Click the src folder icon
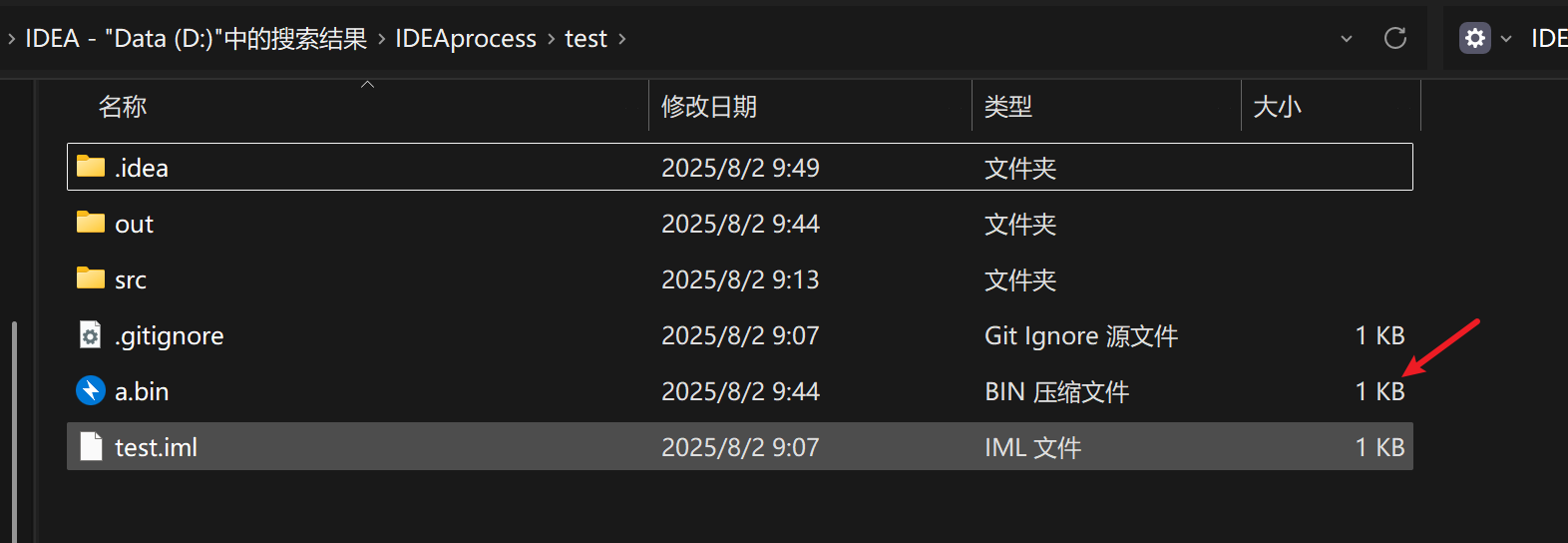This screenshot has height=543, width=1568. click(91, 277)
